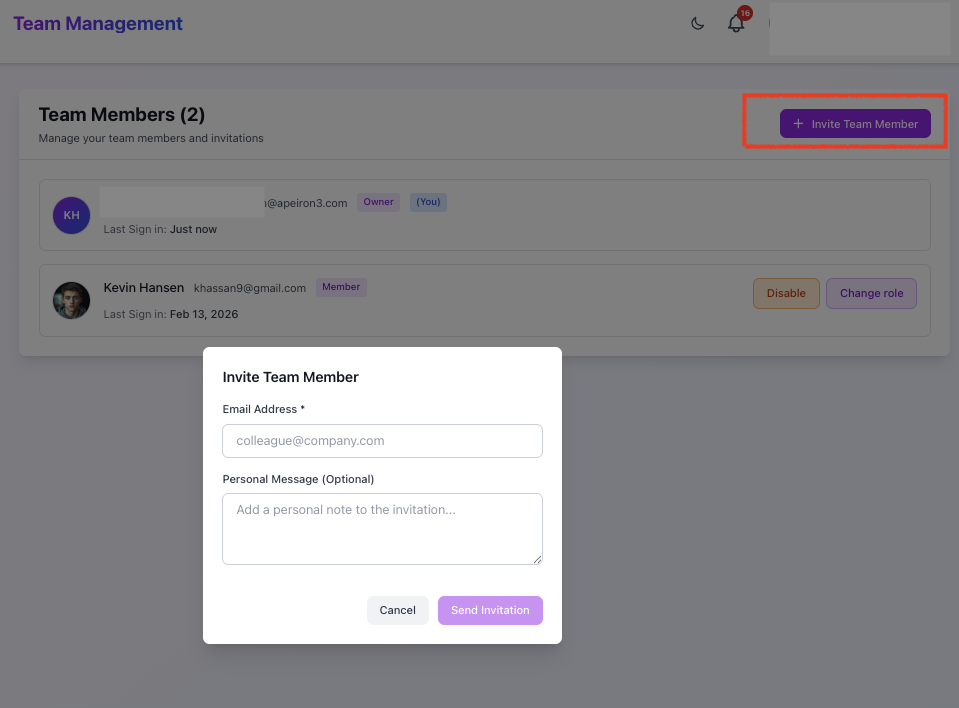
Task: Click the Kevin Hansen member name
Action: (x=144, y=288)
